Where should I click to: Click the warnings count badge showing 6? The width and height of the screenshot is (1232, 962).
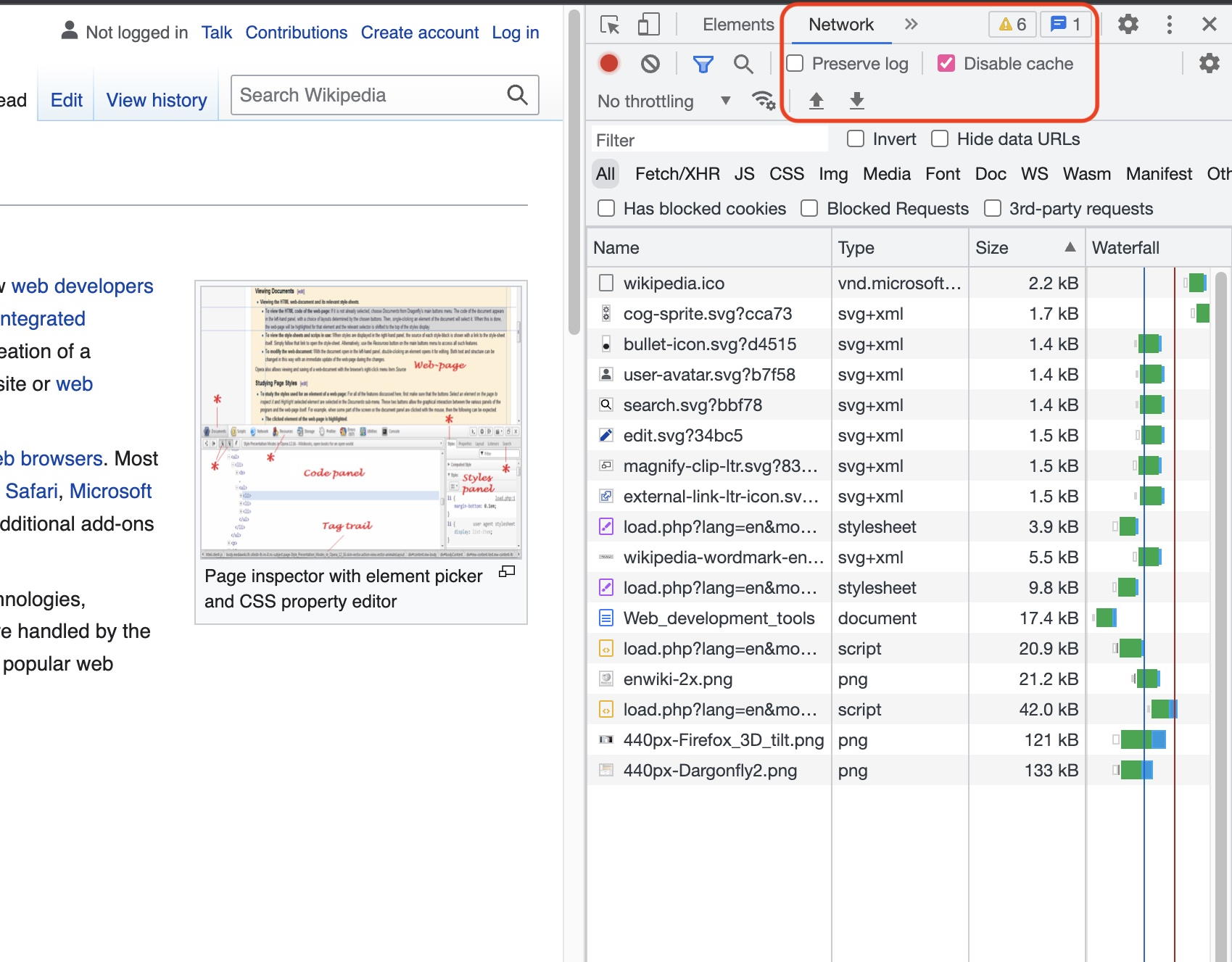click(1012, 25)
